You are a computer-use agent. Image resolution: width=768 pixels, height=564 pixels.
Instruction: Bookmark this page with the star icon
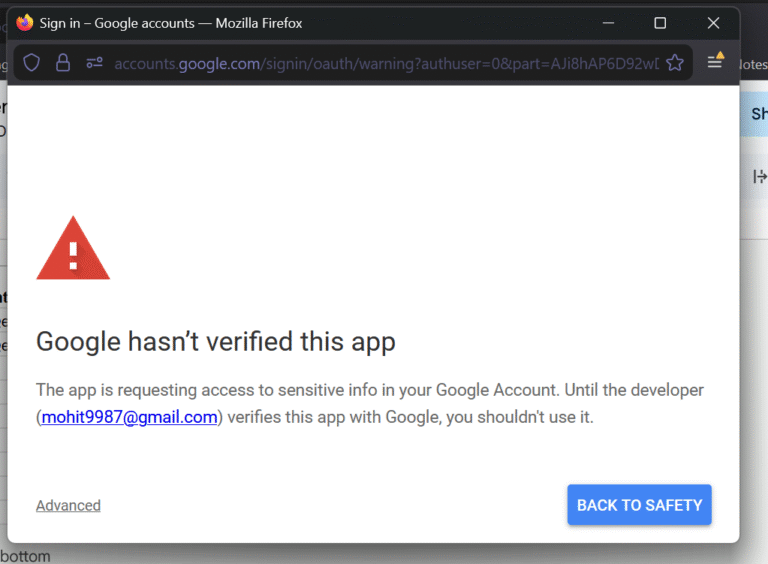[x=675, y=63]
